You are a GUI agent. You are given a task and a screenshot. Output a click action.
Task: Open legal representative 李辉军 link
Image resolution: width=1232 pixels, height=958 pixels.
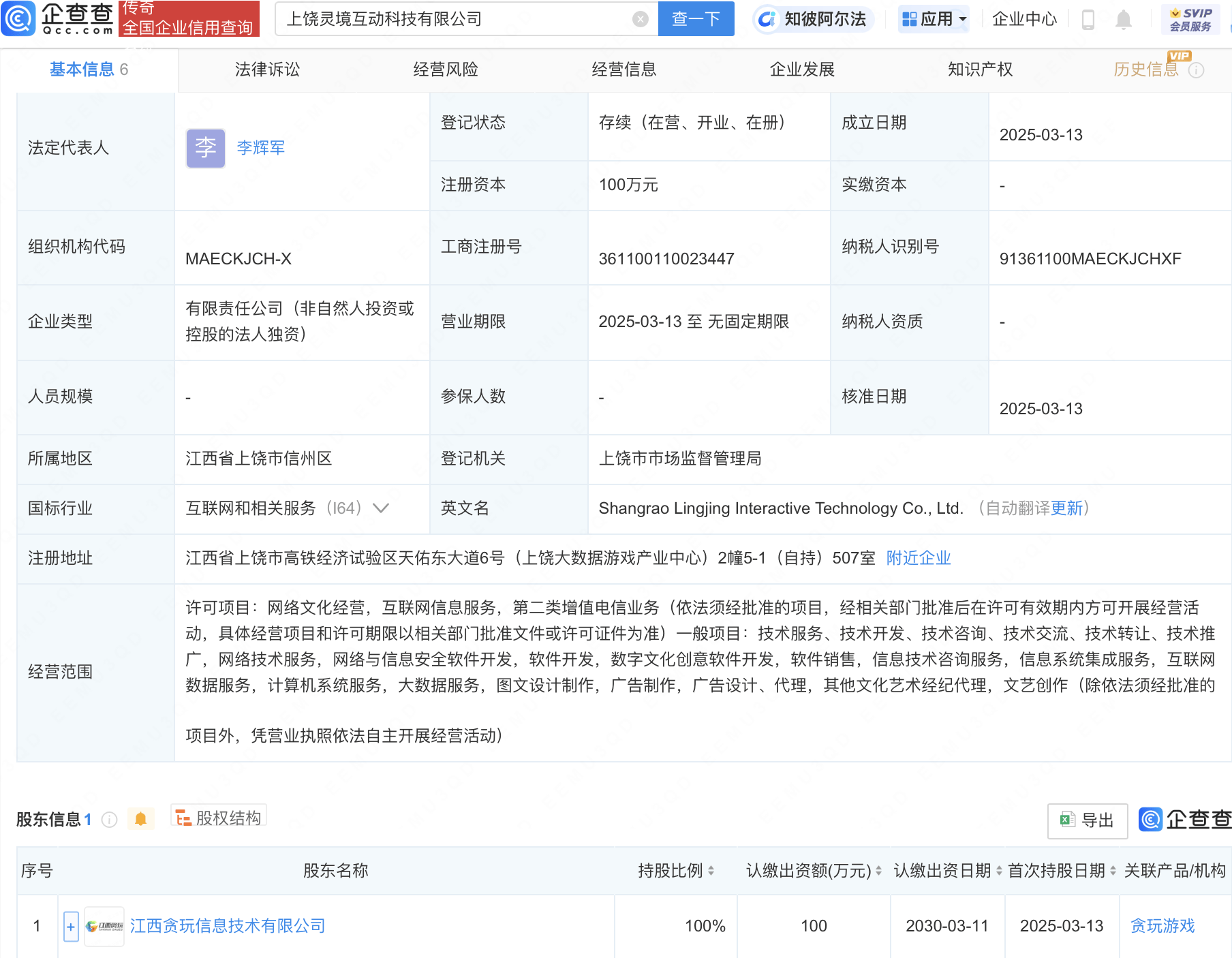261,148
